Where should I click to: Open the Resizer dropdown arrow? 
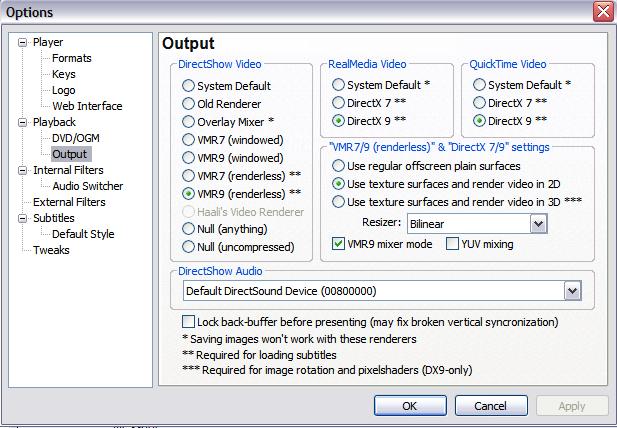click(x=538, y=224)
